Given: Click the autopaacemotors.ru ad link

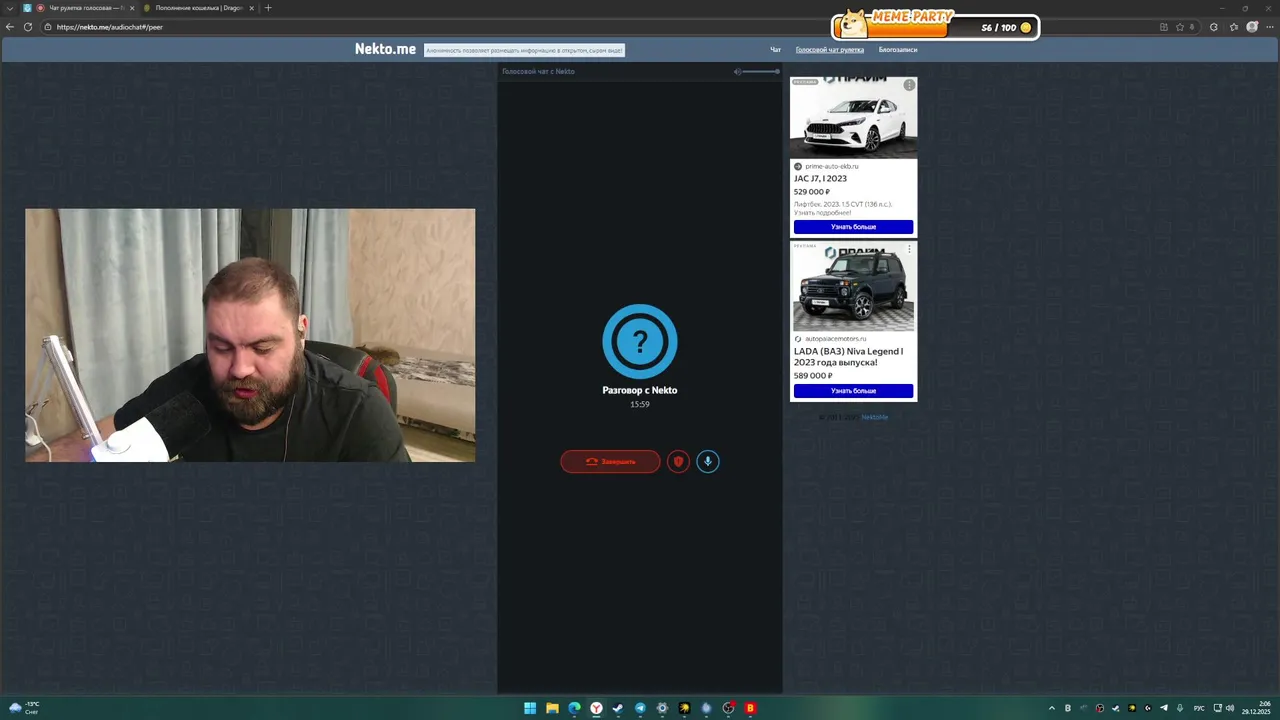Looking at the screenshot, I should click(x=835, y=338).
